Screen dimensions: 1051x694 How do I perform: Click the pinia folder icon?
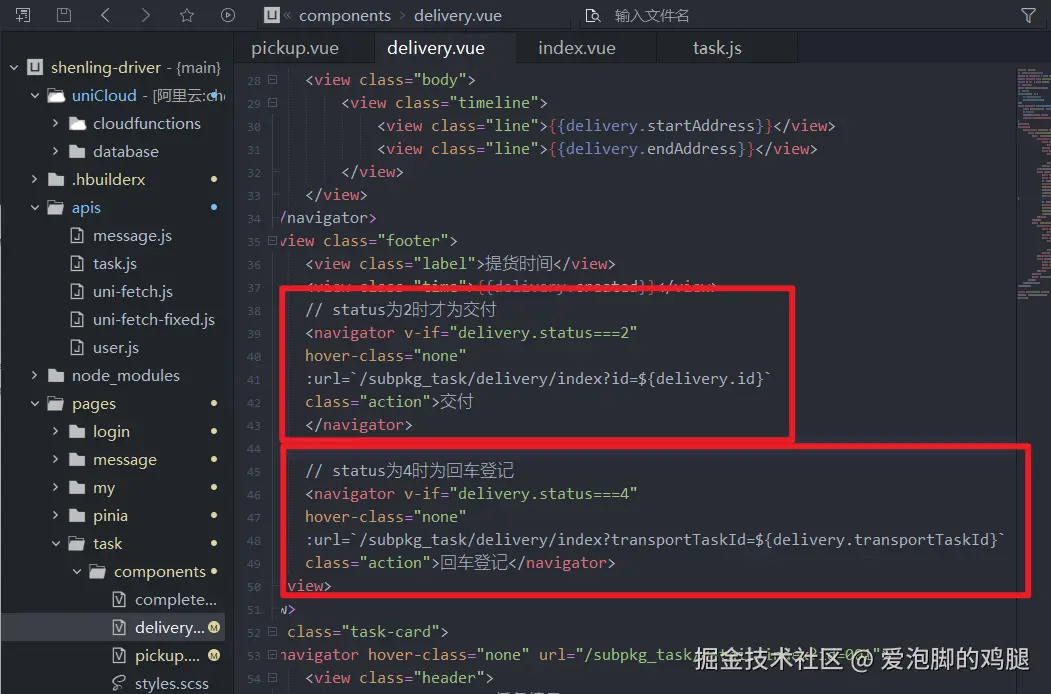(78, 516)
